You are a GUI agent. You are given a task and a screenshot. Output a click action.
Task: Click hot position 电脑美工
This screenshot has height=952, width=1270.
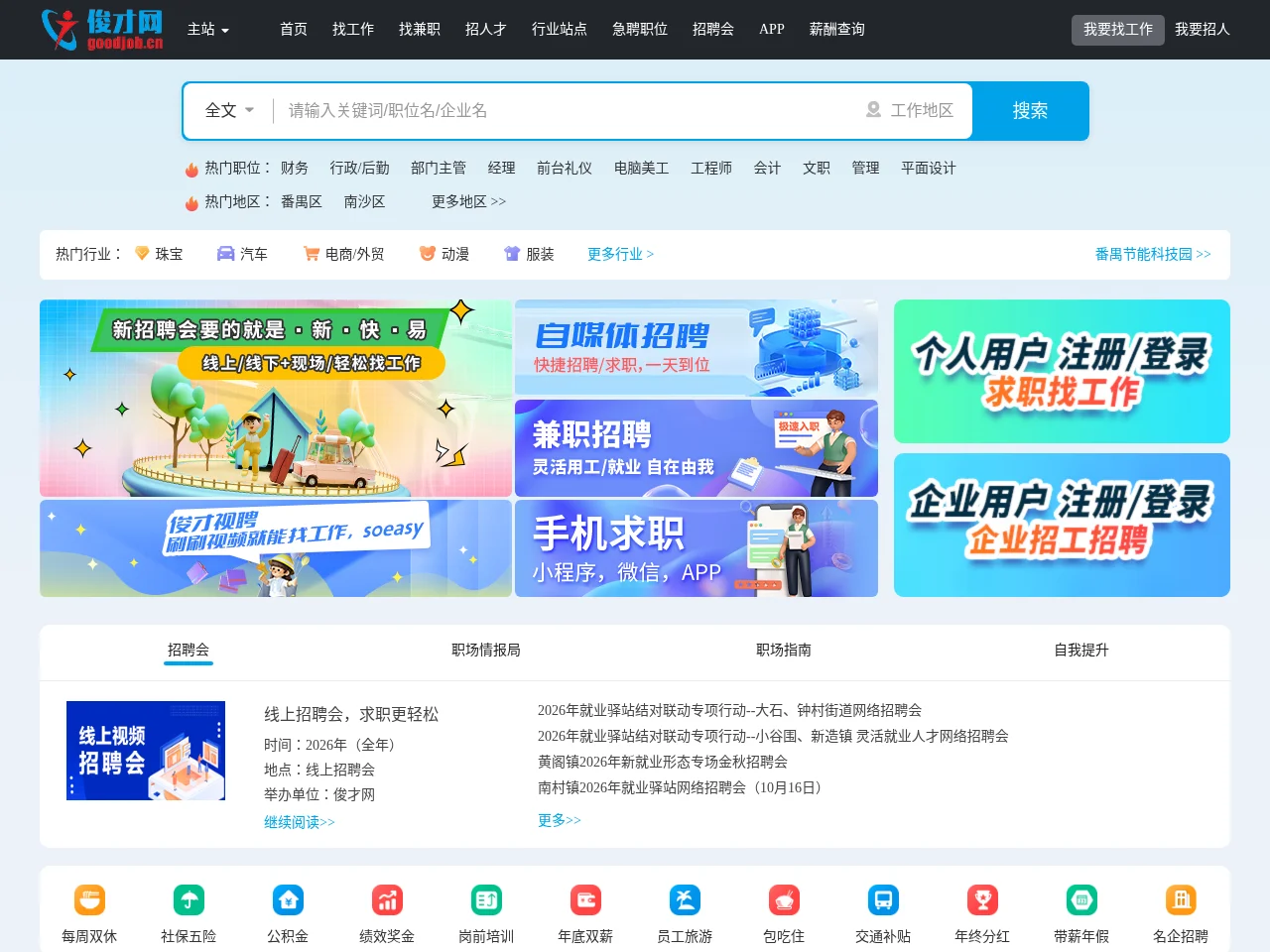pos(642,169)
